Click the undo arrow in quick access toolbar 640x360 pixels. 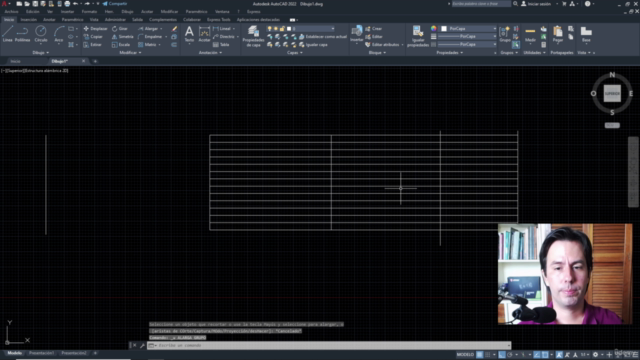[76, 4]
